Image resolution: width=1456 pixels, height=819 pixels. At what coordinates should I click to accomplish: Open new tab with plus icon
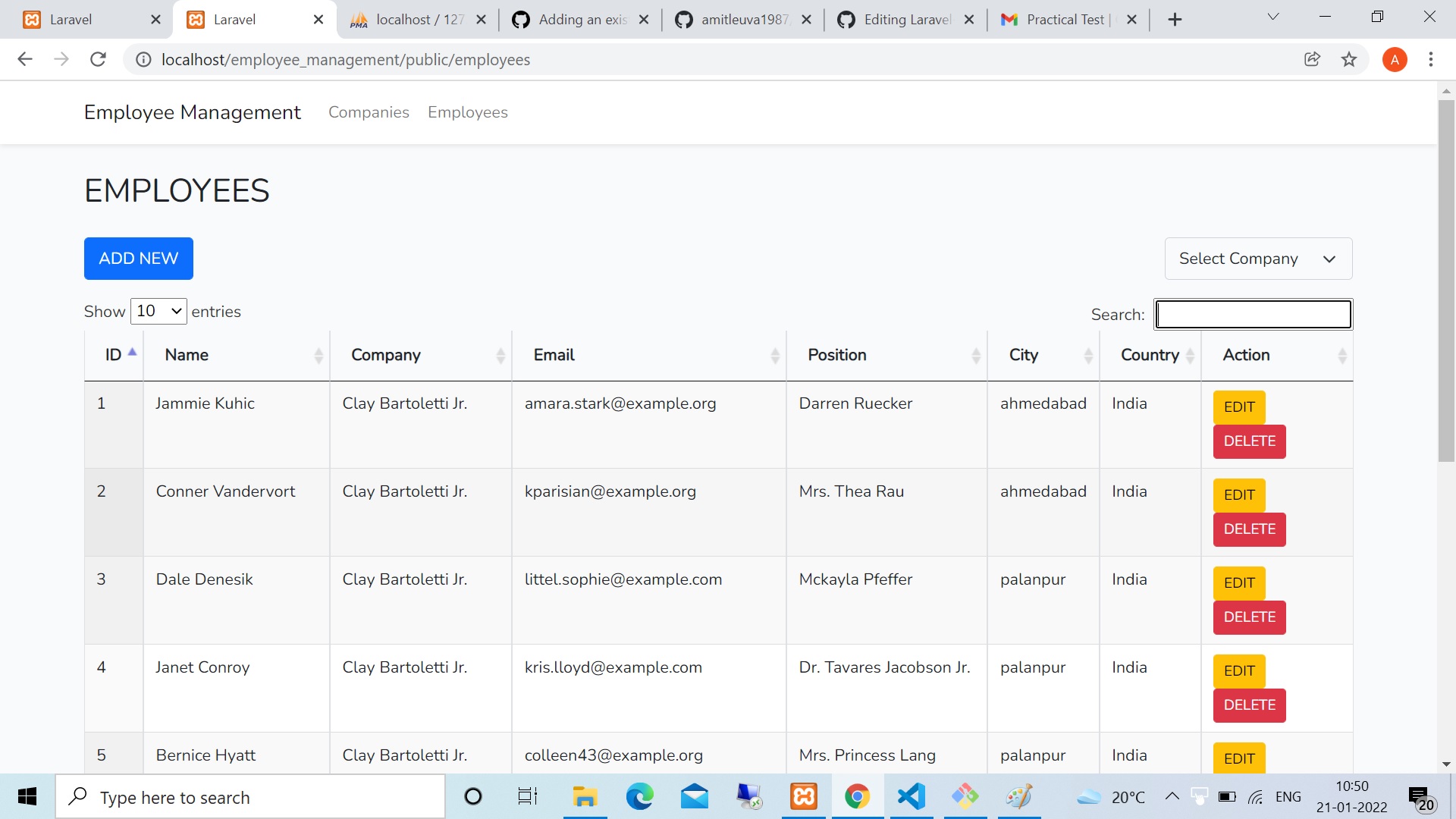click(1175, 20)
